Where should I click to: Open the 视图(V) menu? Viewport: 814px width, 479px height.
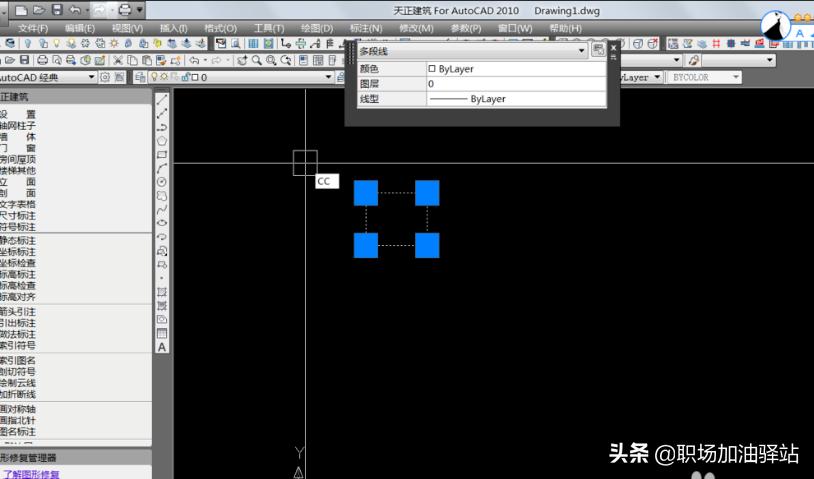127,29
